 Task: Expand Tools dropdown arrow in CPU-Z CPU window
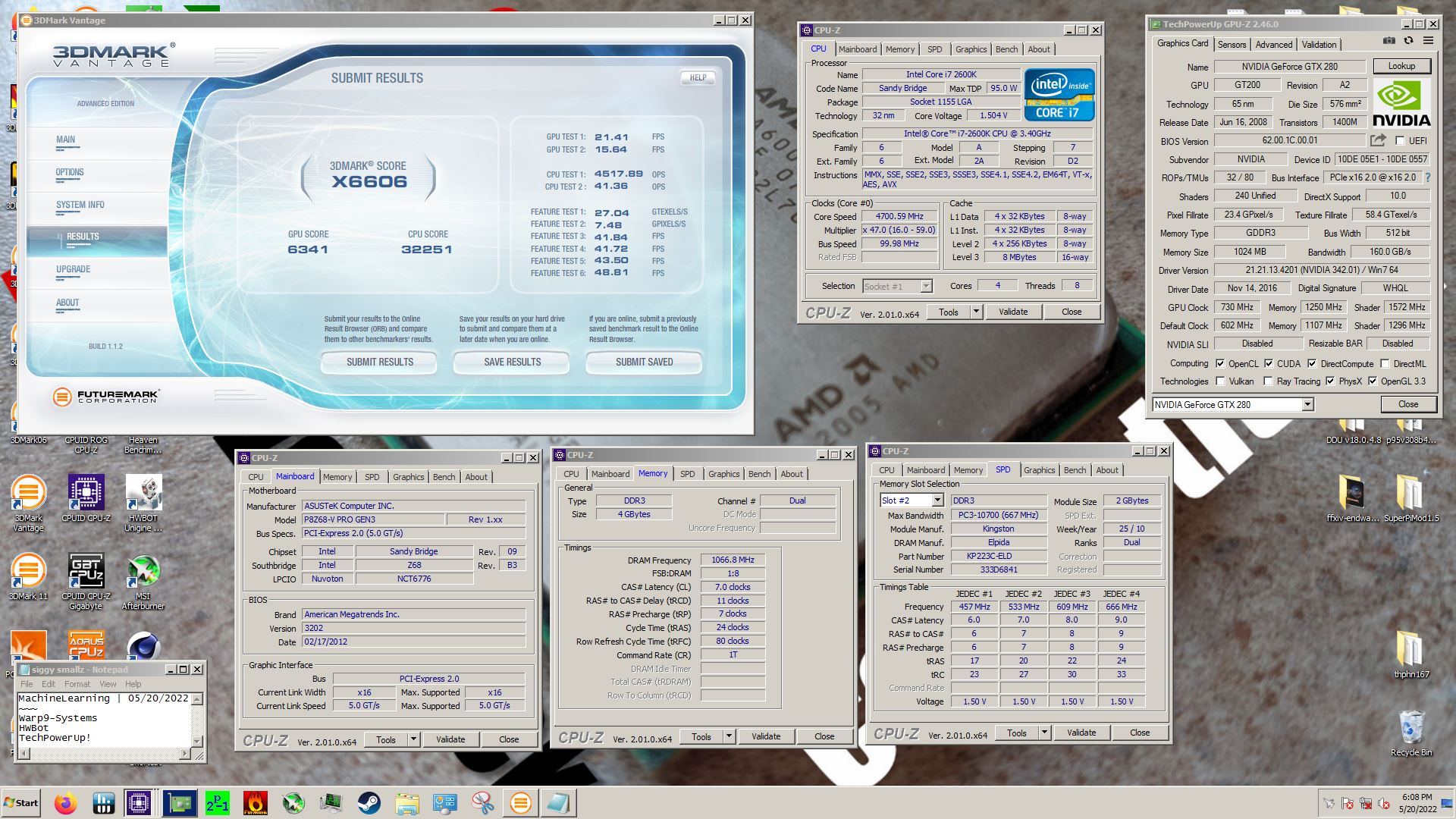[976, 312]
